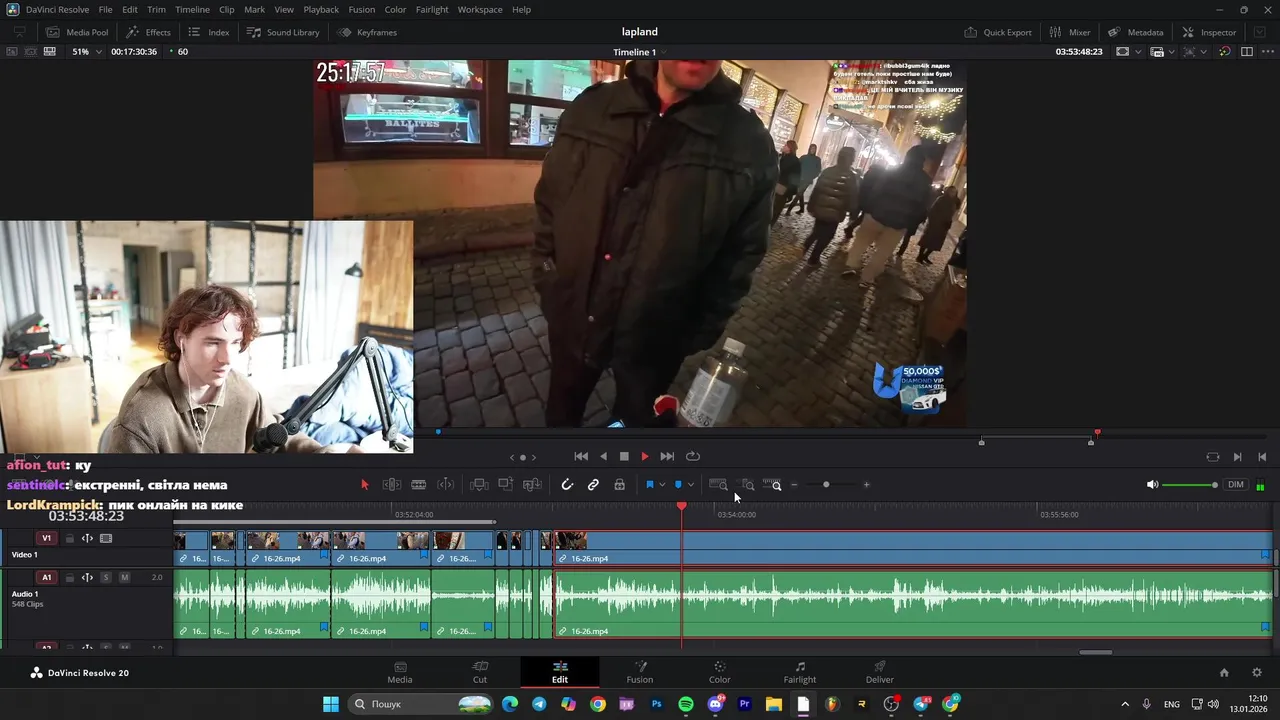Switch to the Cut page tab
1280x720 pixels.
tap(480, 672)
